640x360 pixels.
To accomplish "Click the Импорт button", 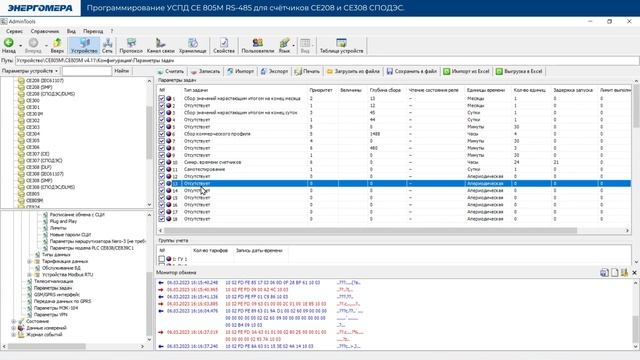I will pos(241,71).
